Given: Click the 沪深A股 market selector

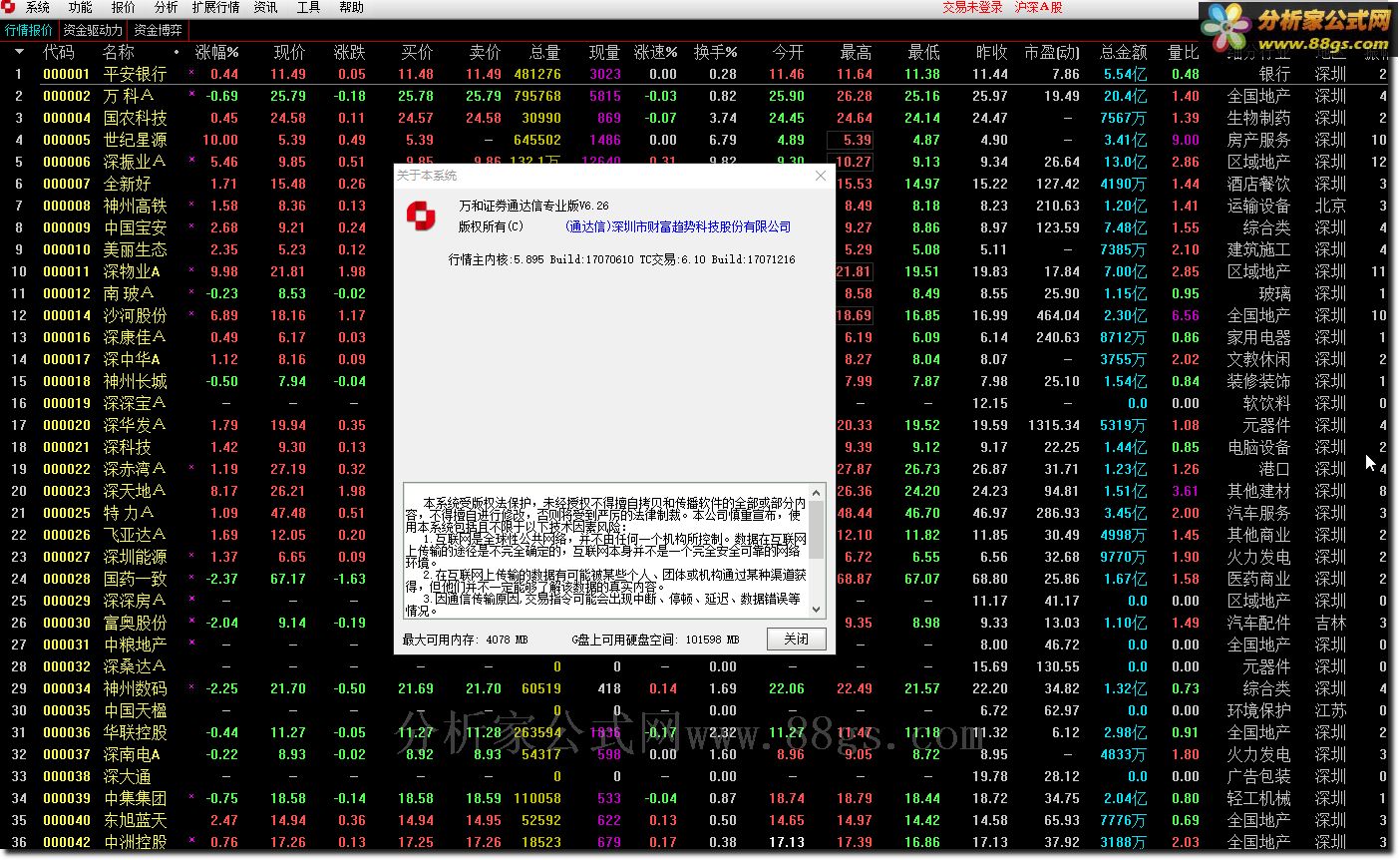Looking at the screenshot, I should coord(1038,7).
